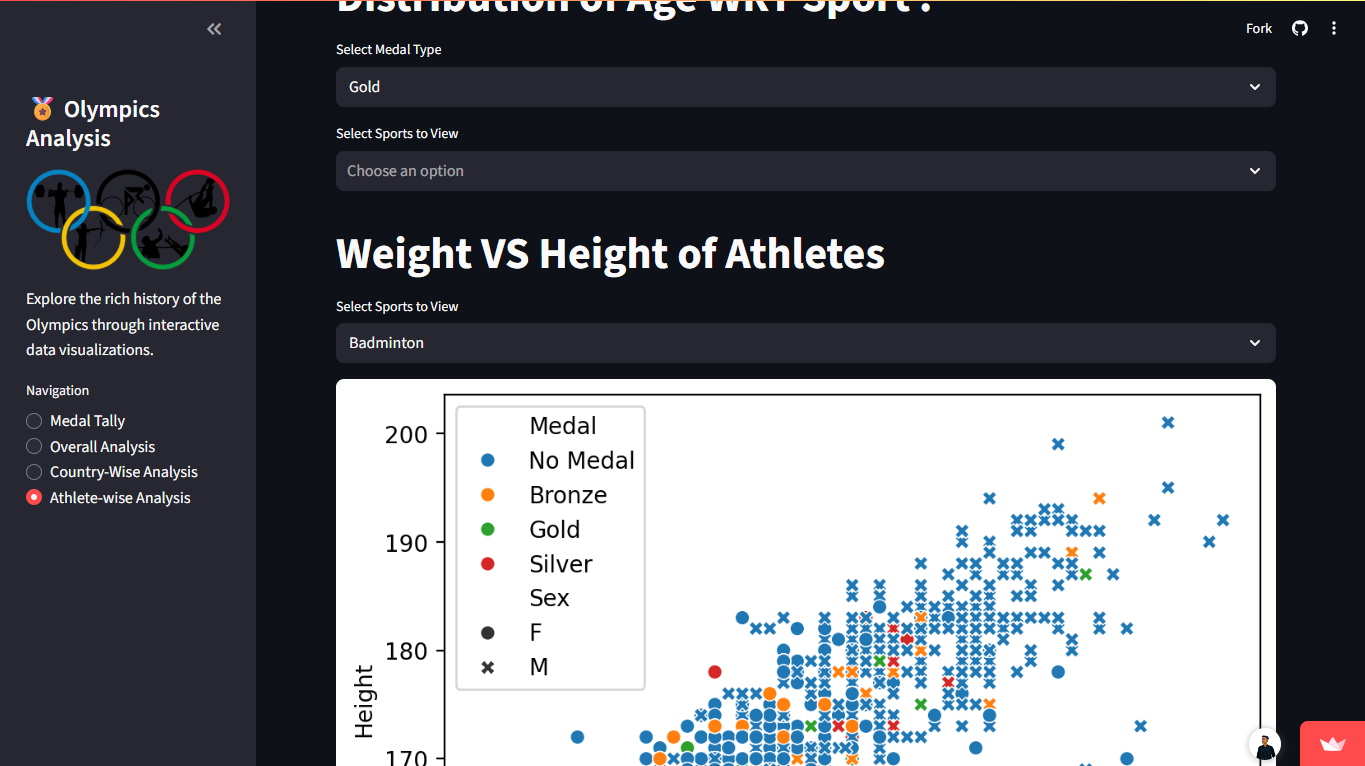1365x766 pixels.
Task: Collapse the sidebar with double-chevron icon
Action: click(214, 29)
